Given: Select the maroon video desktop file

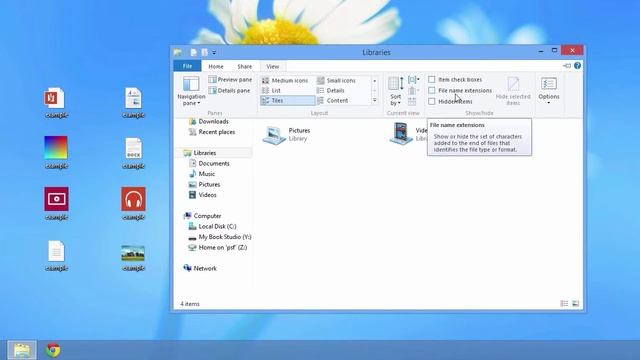Looking at the screenshot, I should [x=56, y=203].
